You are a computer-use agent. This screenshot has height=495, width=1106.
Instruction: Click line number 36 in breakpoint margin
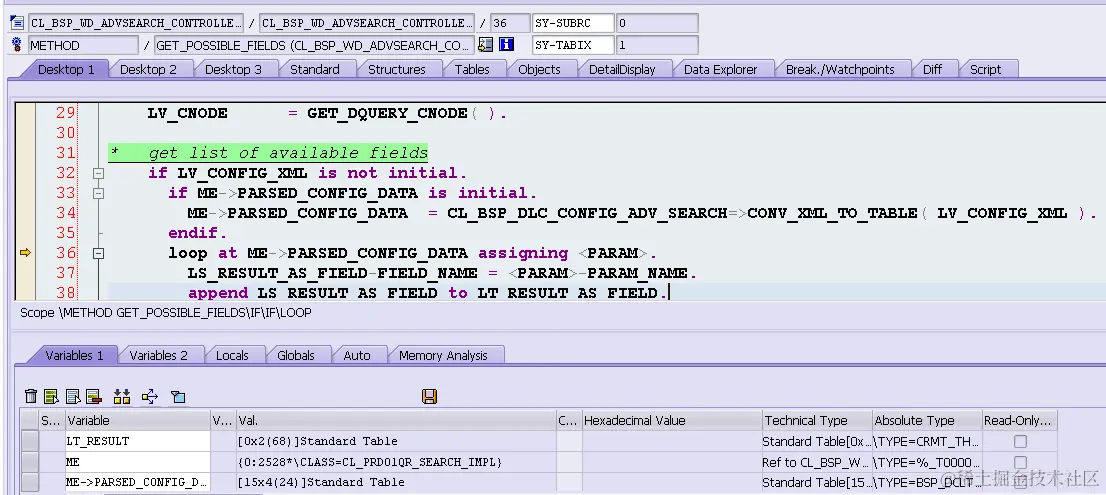(66, 253)
